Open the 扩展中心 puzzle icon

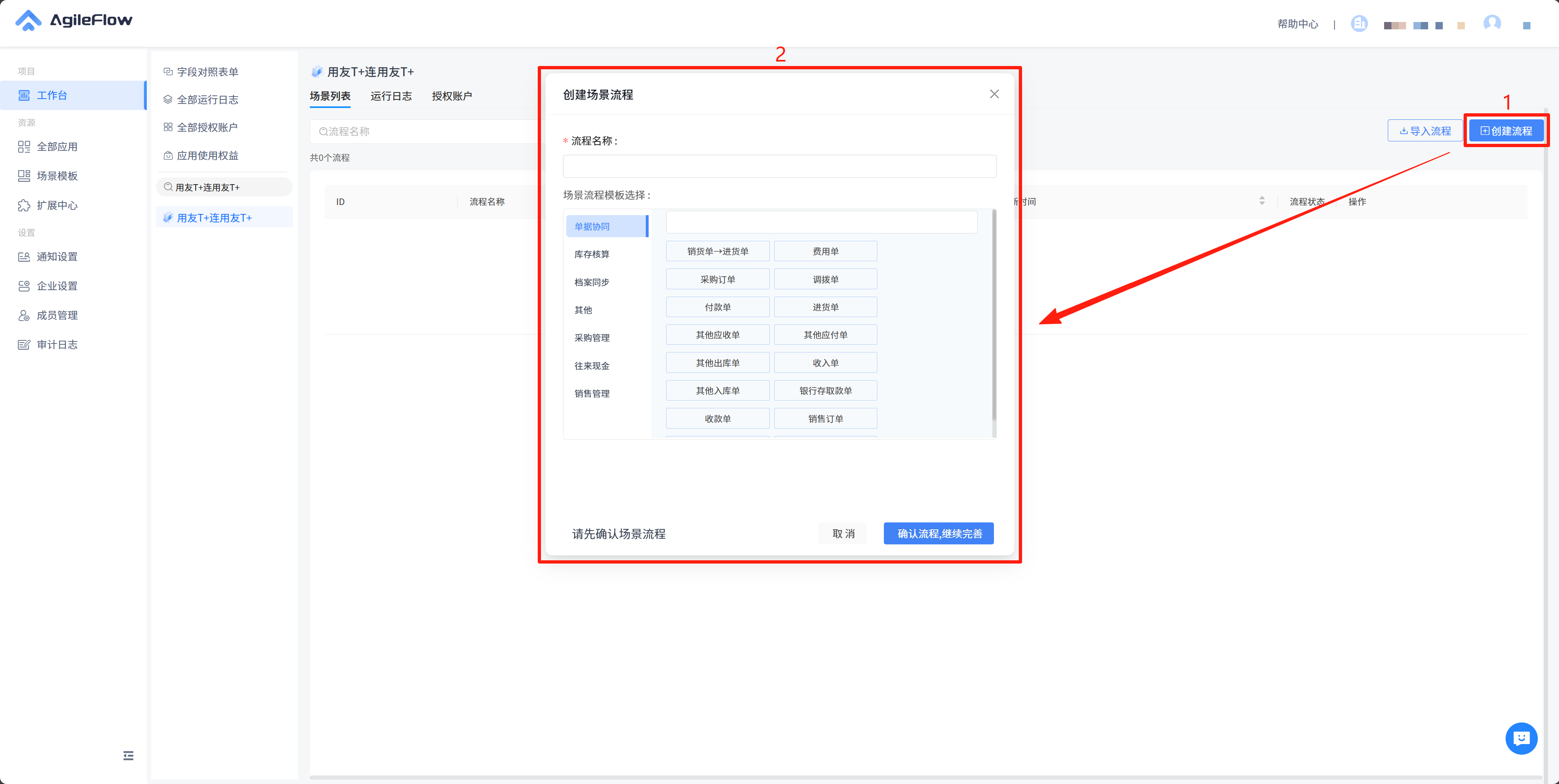(x=24, y=205)
